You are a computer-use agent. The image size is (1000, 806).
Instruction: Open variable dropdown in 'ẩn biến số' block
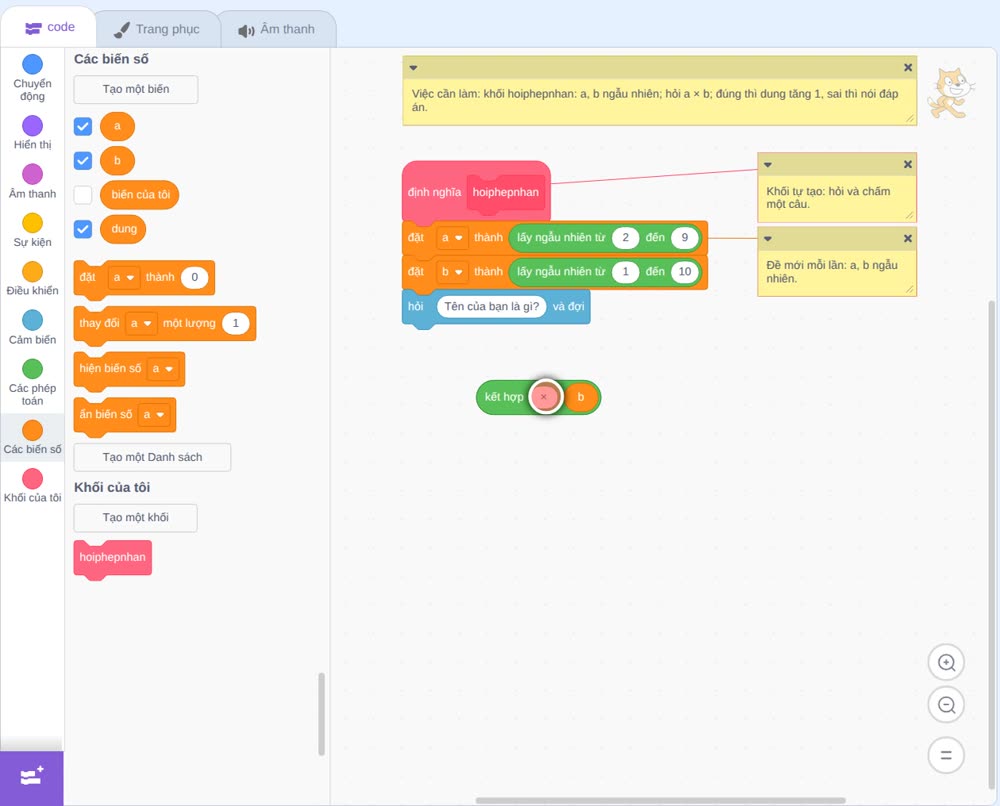click(x=154, y=414)
